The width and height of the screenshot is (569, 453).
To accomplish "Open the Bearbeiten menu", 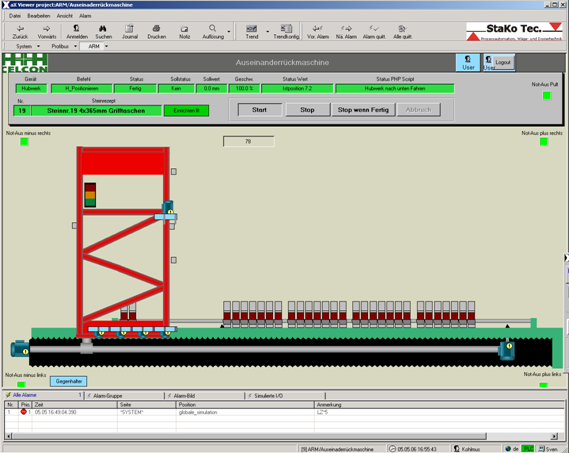I will 38,16.
